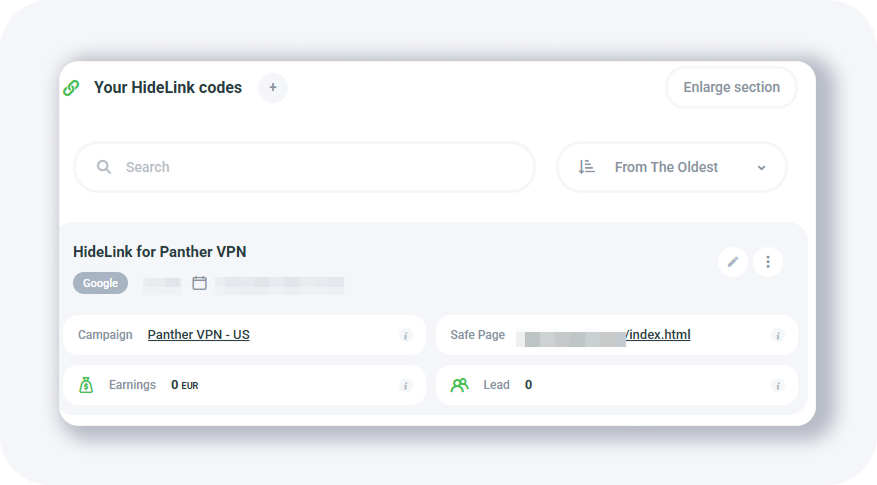Click the Earnings info icon

coord(406,385)
